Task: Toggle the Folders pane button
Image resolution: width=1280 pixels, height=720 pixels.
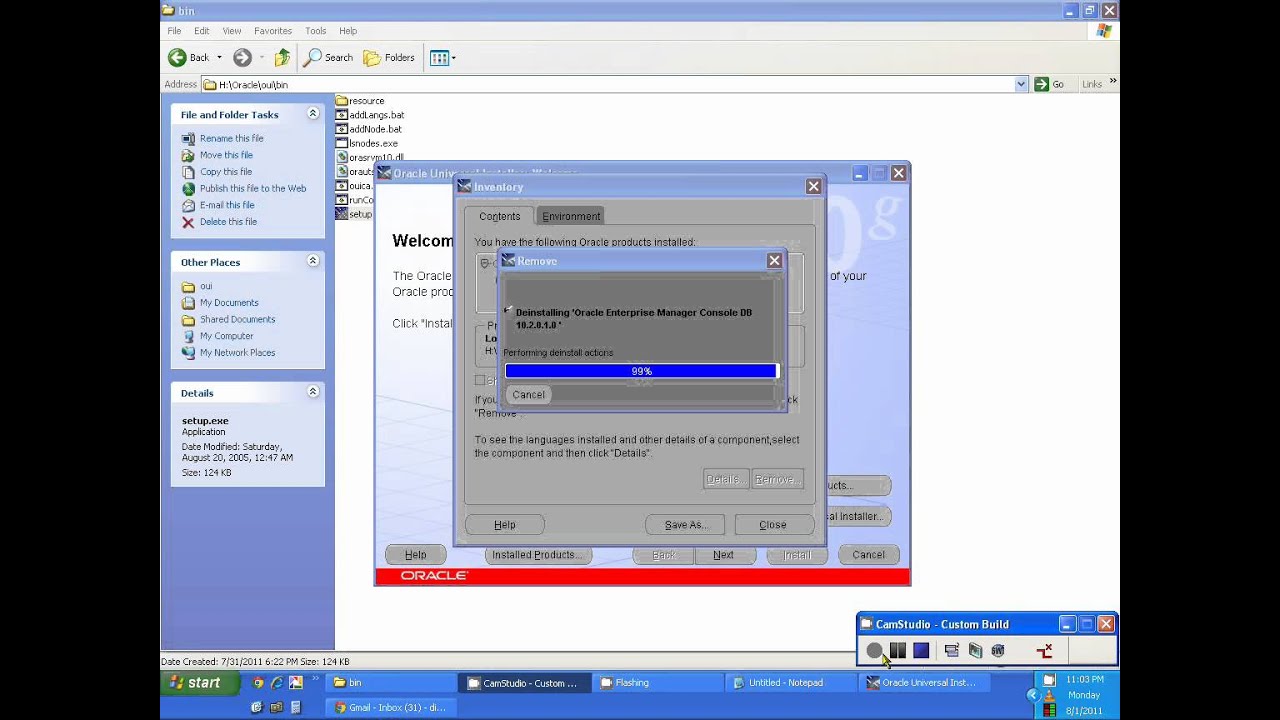Action: (389, 57)
